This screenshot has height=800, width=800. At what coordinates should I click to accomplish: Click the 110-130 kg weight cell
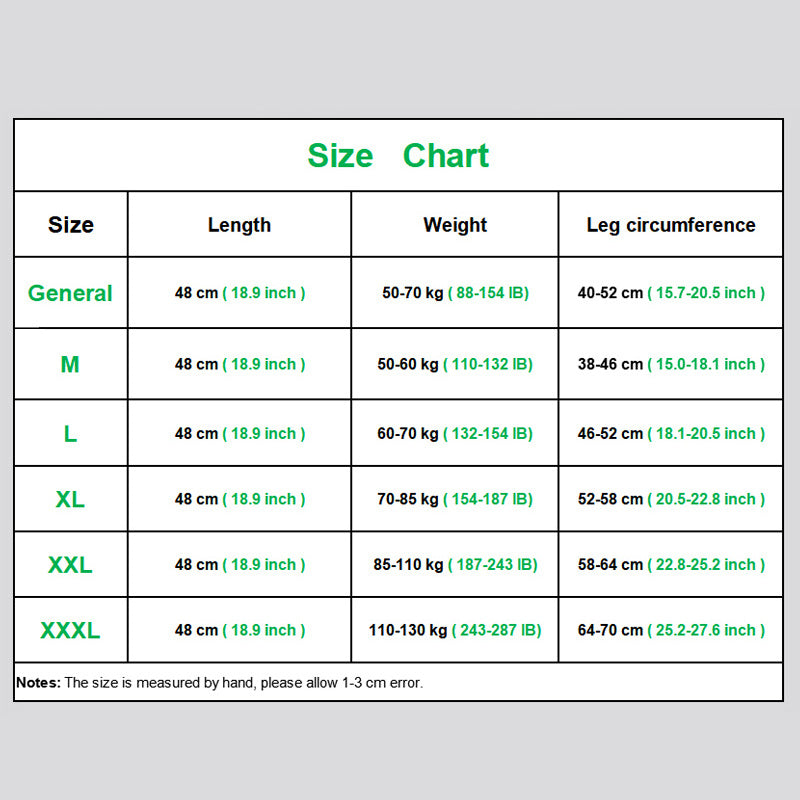click(x=455, y=630)
